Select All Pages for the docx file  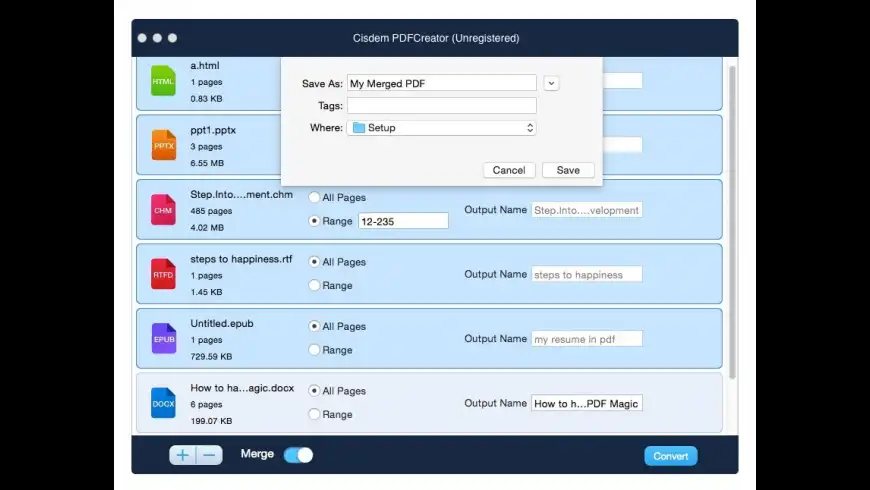[314, 391]
